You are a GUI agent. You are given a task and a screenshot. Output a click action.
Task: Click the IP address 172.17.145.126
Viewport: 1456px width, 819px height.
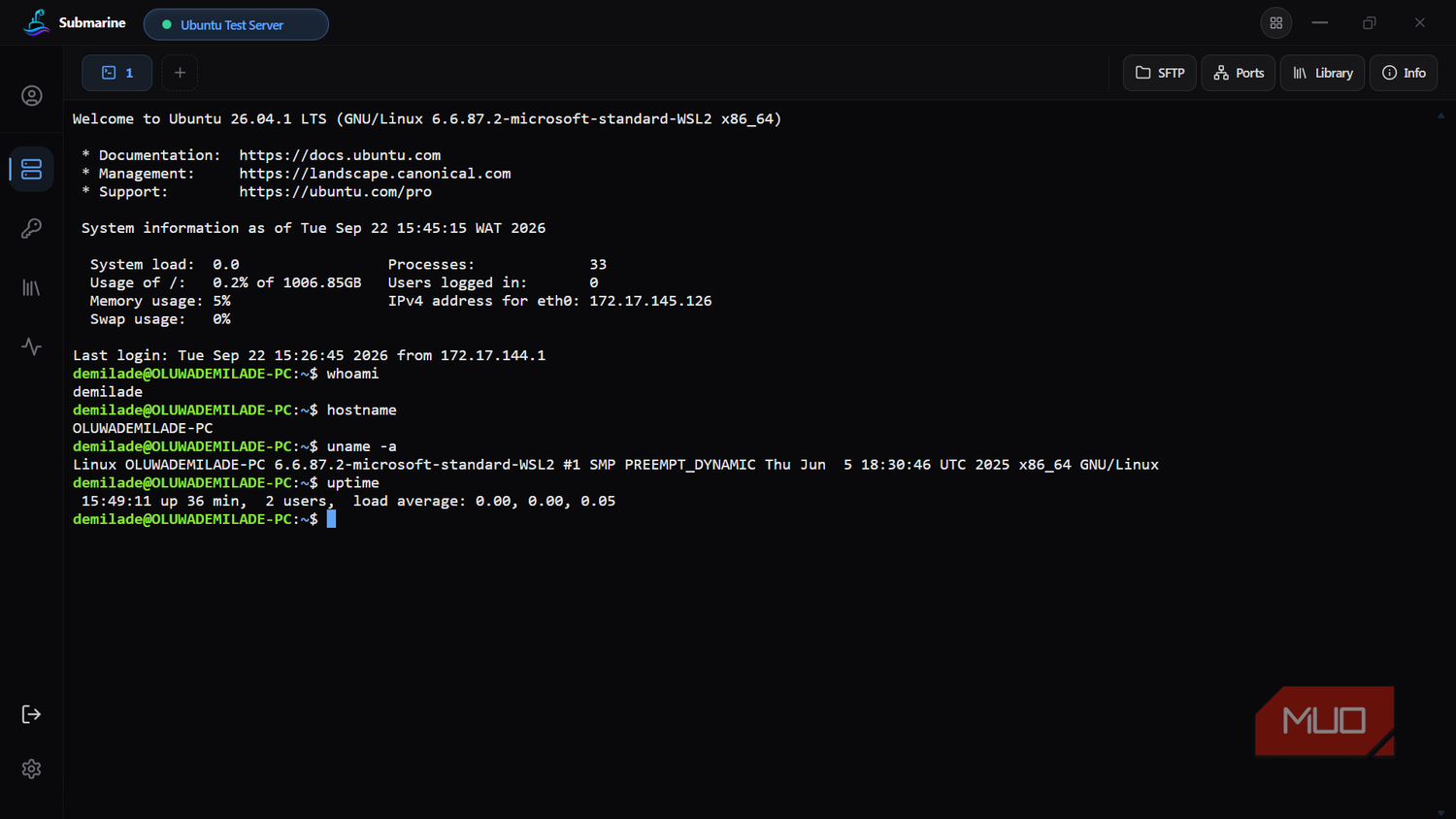650,301
